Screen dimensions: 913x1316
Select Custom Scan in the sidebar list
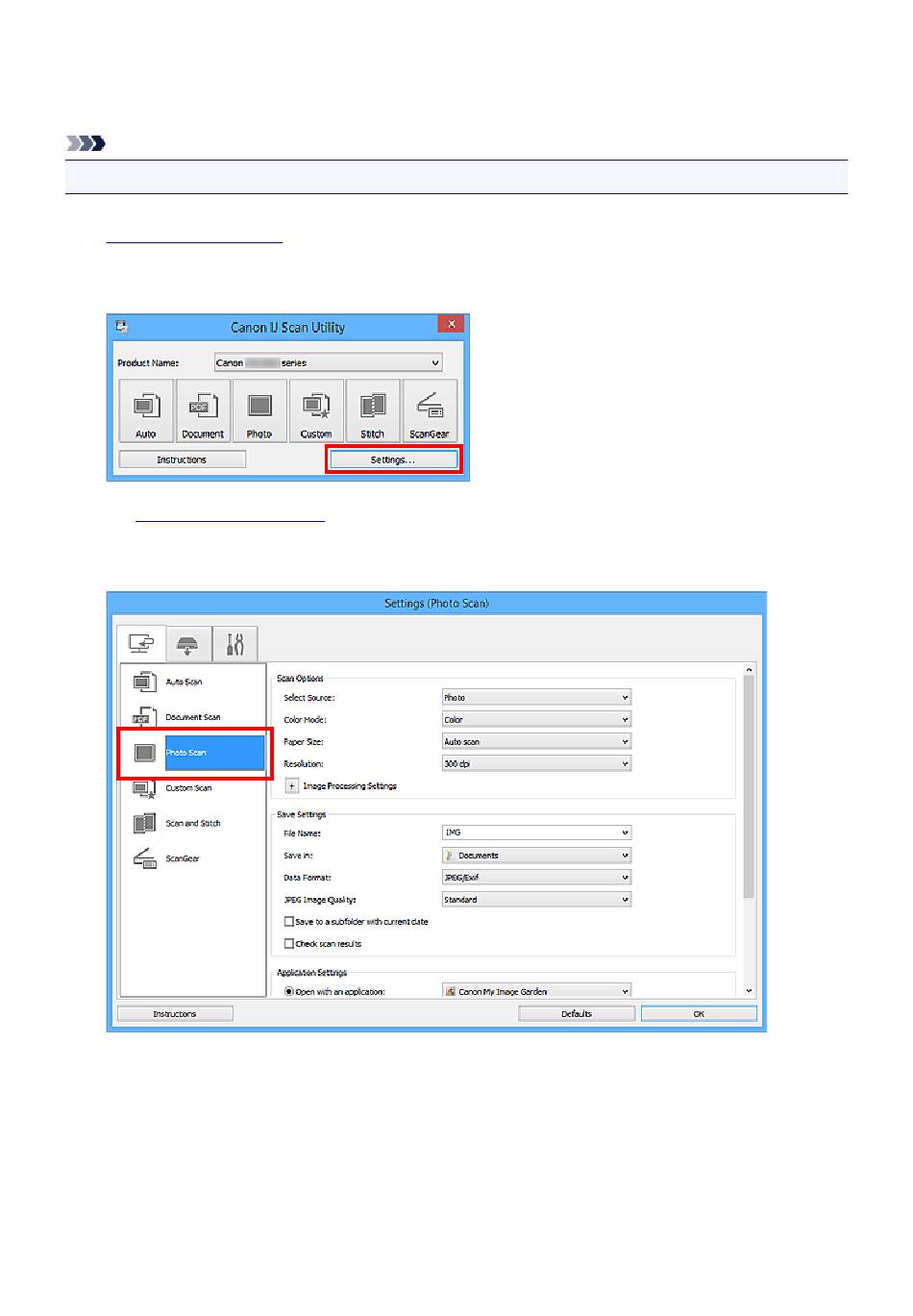pyautogui.click(x=188, y=788)
